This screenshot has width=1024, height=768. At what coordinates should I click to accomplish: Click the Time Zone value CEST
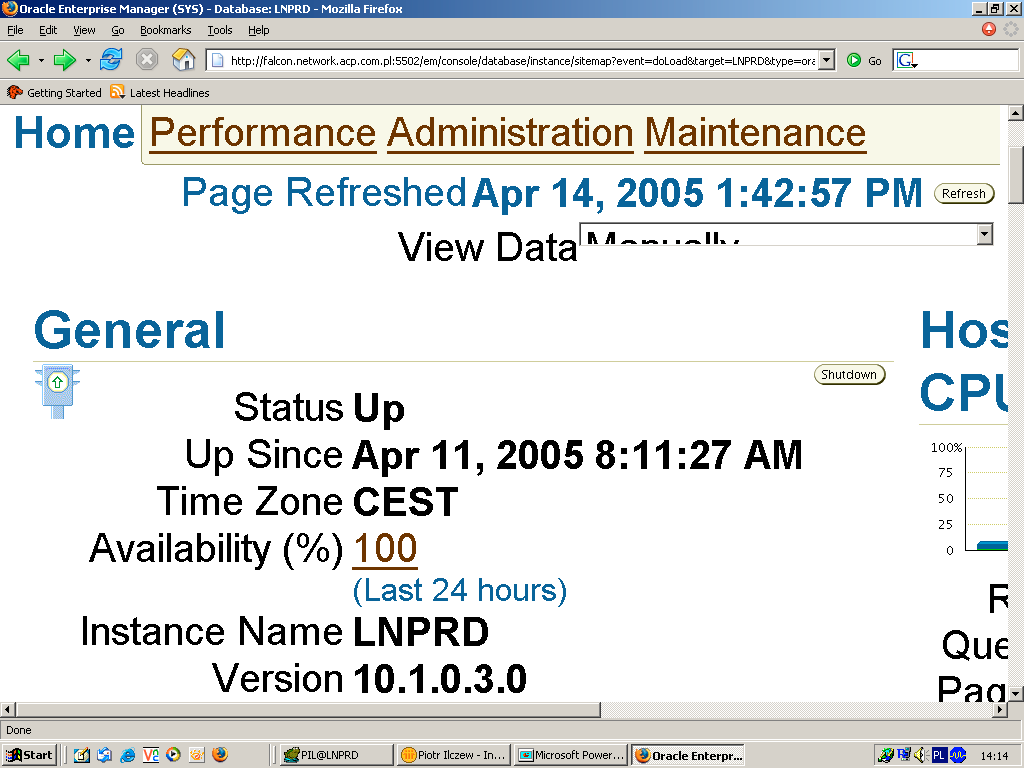click(406, 502)
